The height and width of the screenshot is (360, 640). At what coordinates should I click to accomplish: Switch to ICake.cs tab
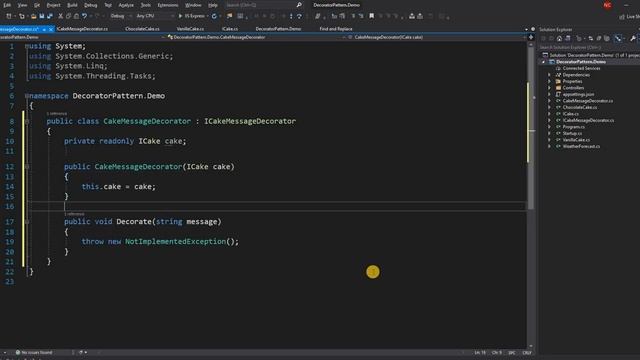click(x=230, y=29)
